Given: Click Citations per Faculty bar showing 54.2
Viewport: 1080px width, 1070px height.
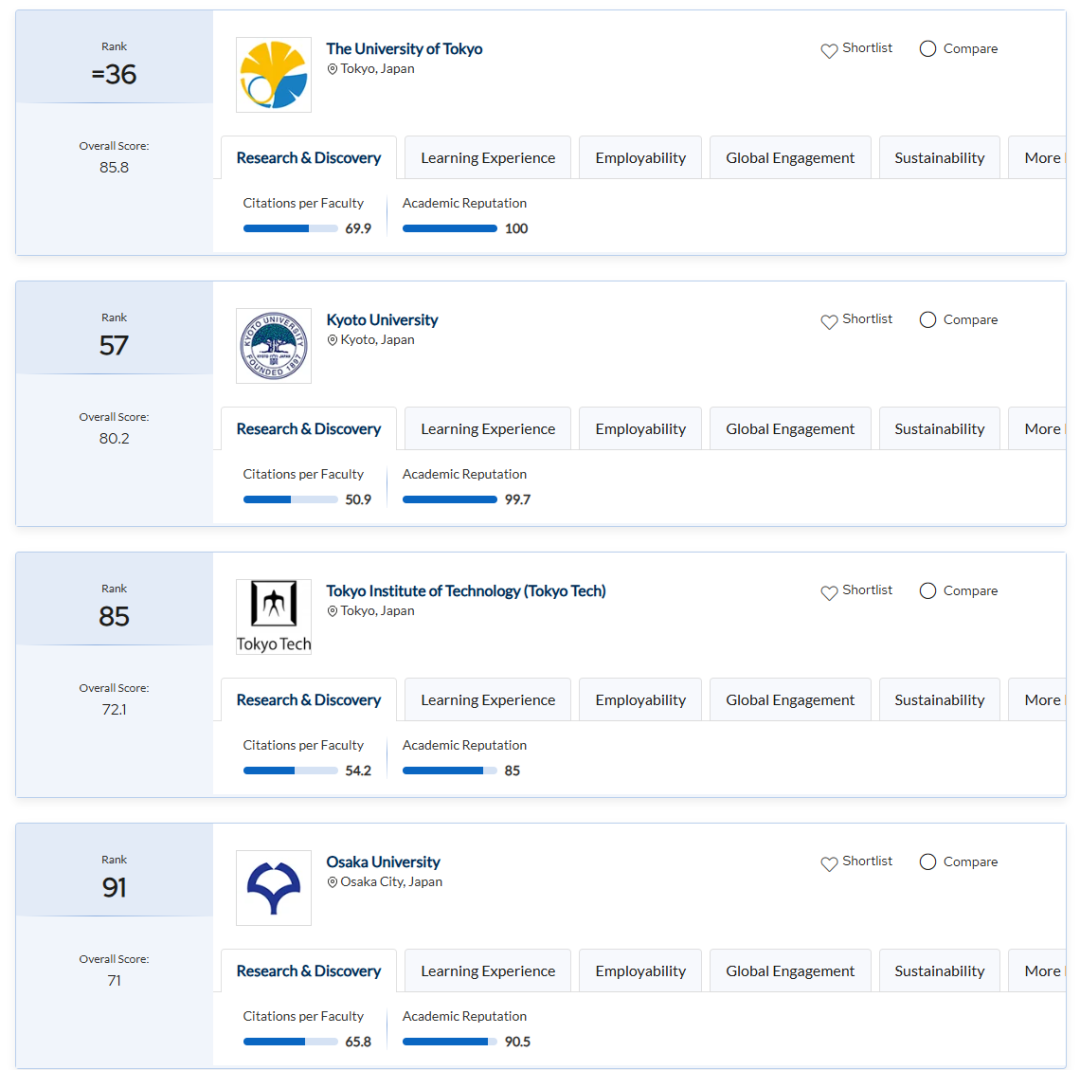Looking at the screenshot, I should click(291, 770).
